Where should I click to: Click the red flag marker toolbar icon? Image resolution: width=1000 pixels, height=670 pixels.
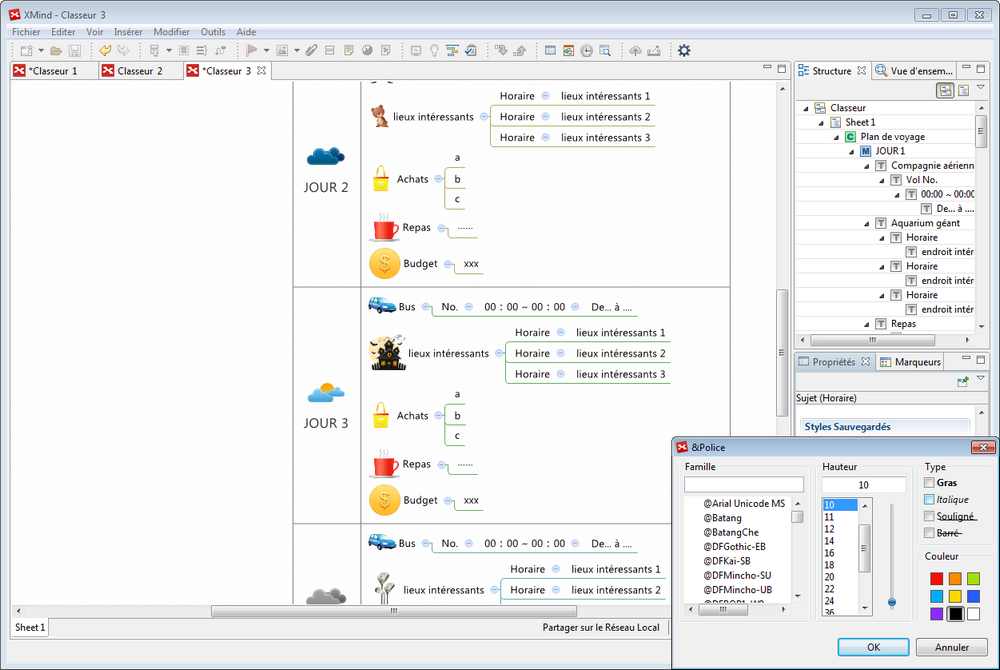click(x=252, y=50)
